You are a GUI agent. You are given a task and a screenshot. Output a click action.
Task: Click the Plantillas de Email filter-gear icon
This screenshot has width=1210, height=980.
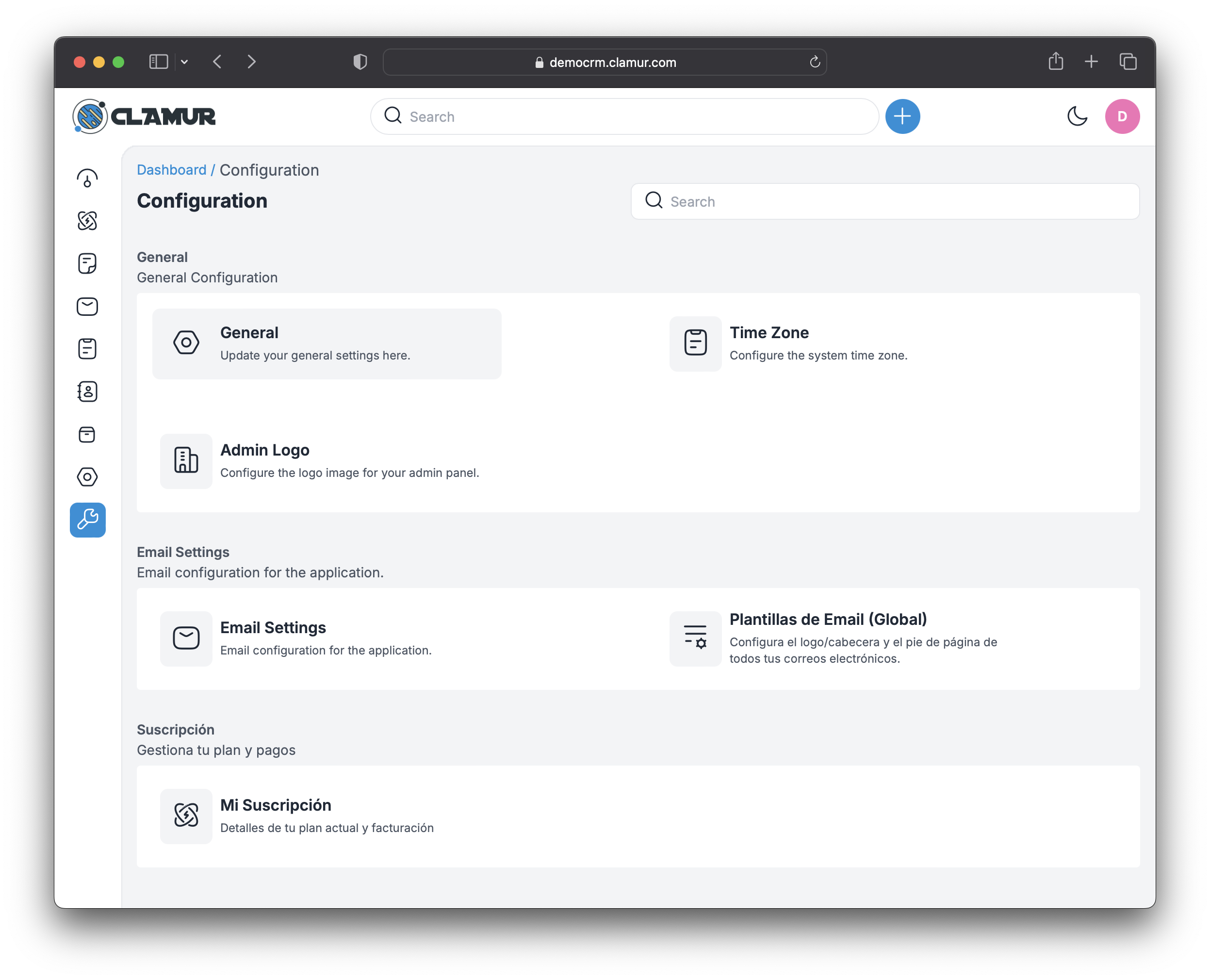(x=696, y=638)
